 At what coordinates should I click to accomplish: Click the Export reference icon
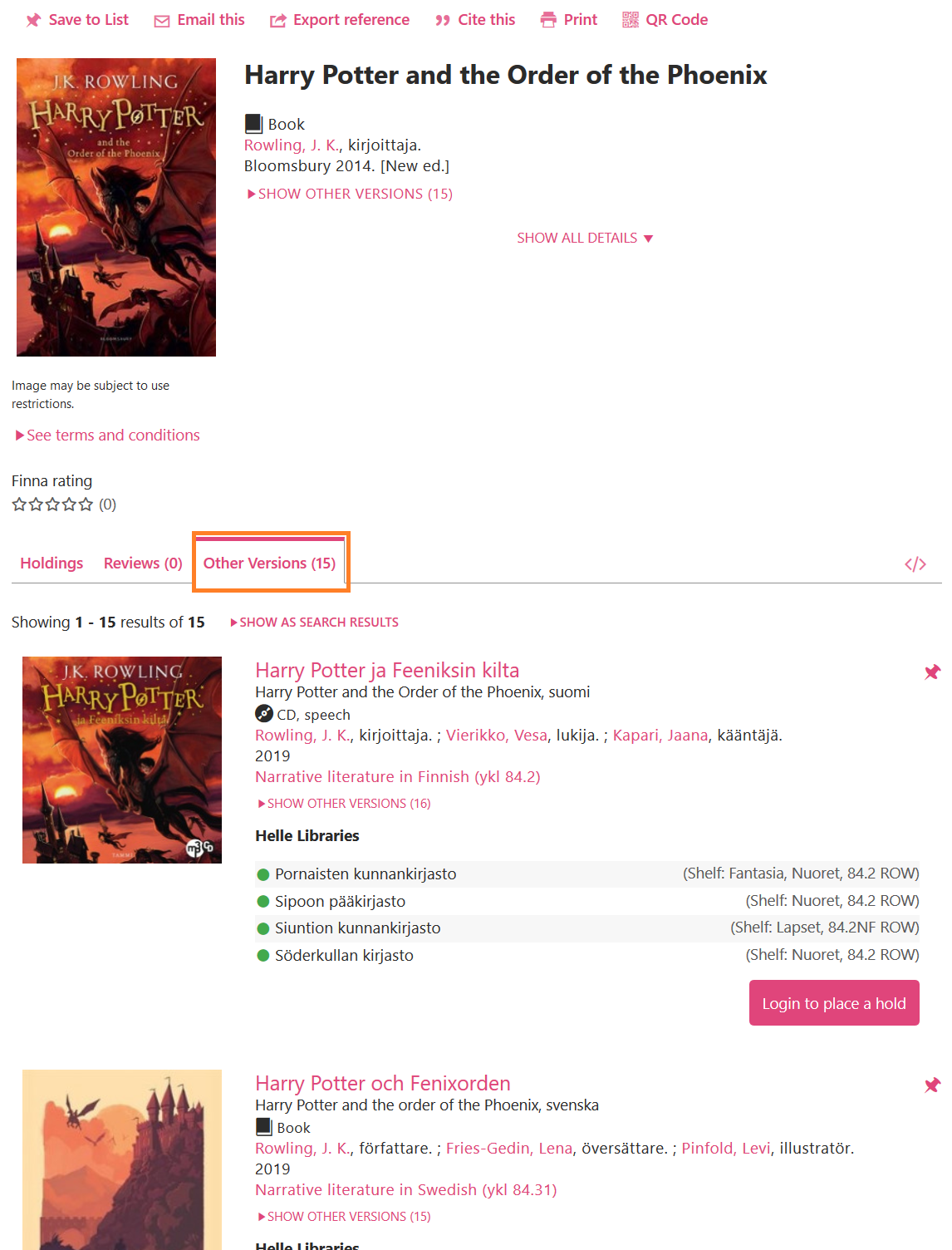click(x=277, y=21)
